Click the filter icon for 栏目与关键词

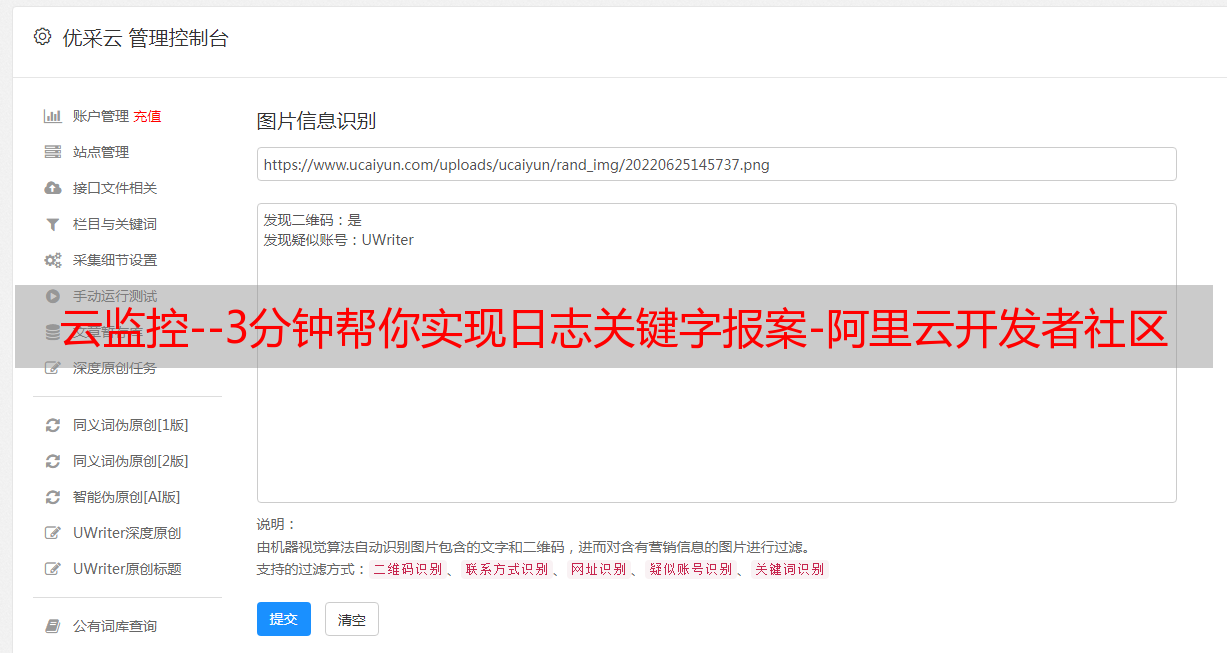pos(53,224)
